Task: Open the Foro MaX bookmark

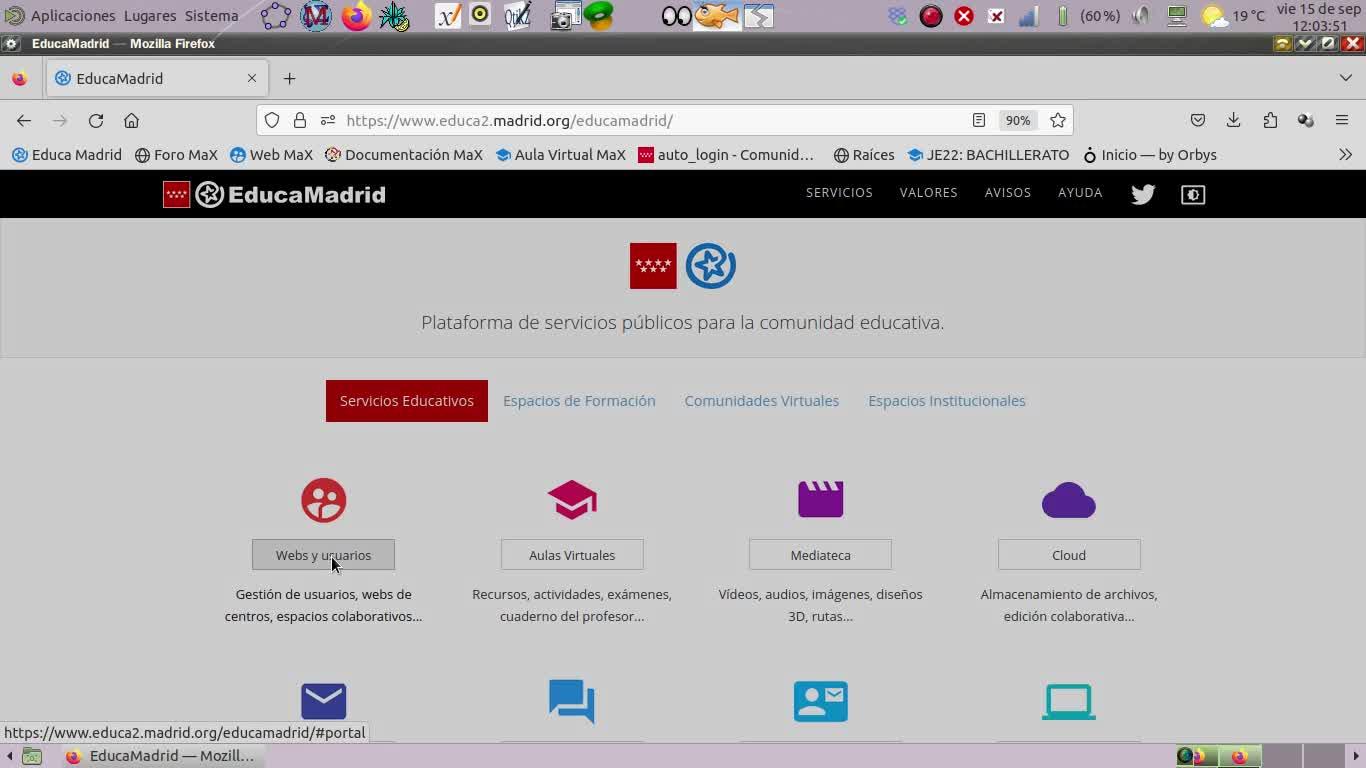Action: click(x=176, y=155)
